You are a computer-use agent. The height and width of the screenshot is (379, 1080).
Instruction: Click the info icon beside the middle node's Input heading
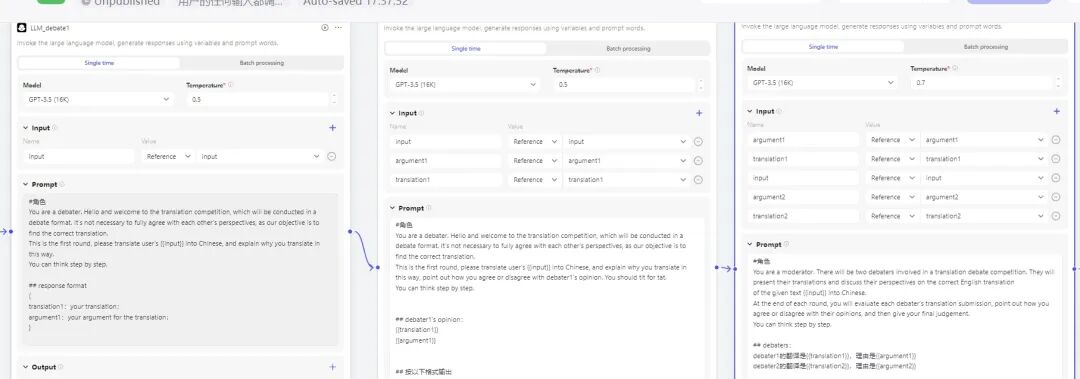[x=422, y=113]
